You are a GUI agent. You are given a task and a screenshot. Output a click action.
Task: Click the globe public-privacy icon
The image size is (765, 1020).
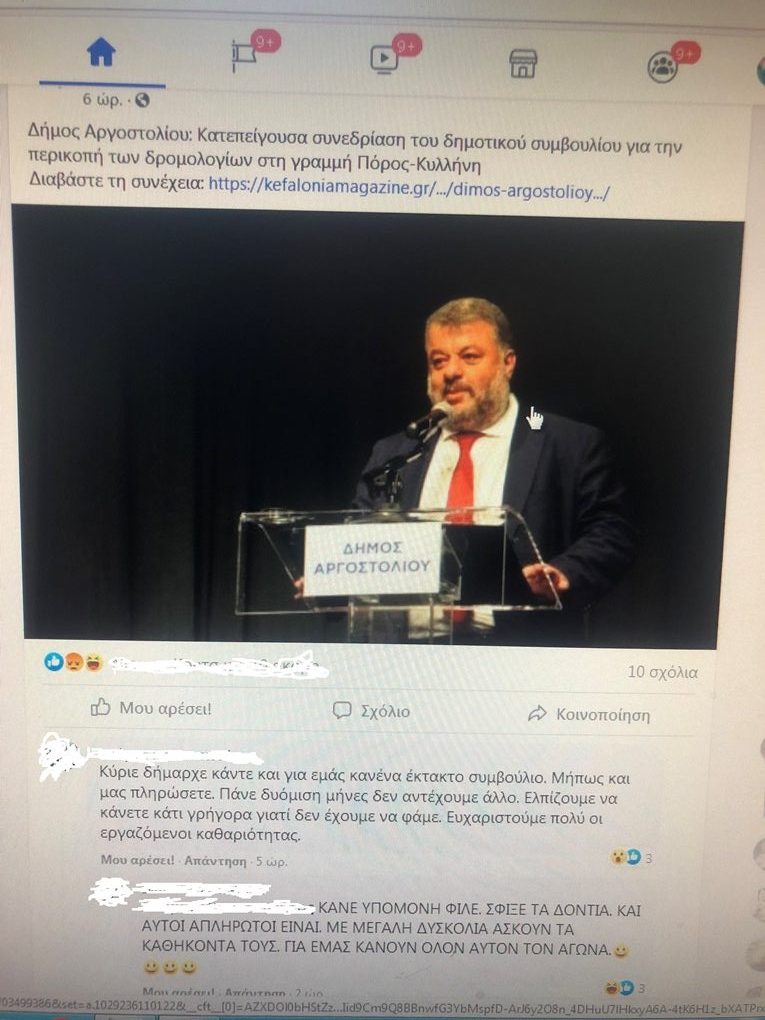[x=142, y=100]
